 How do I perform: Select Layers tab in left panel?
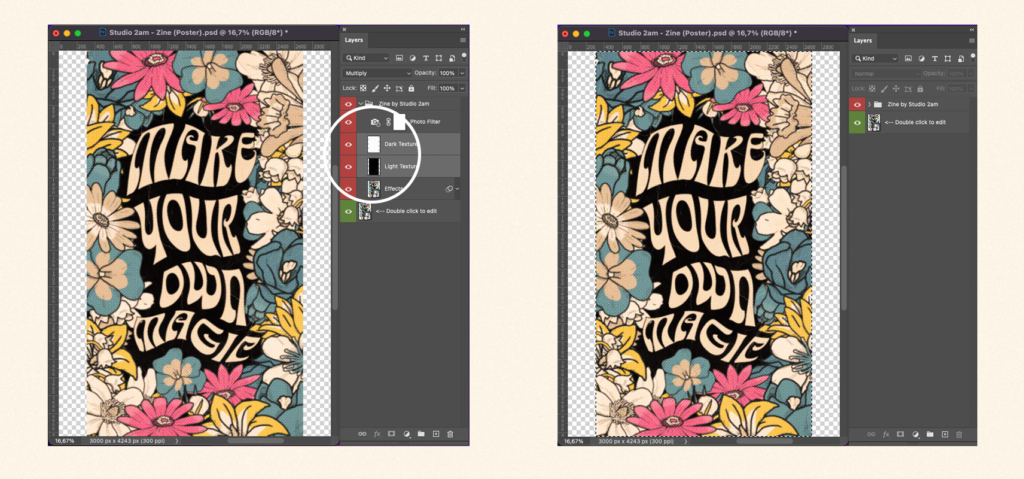pos(354,41)
